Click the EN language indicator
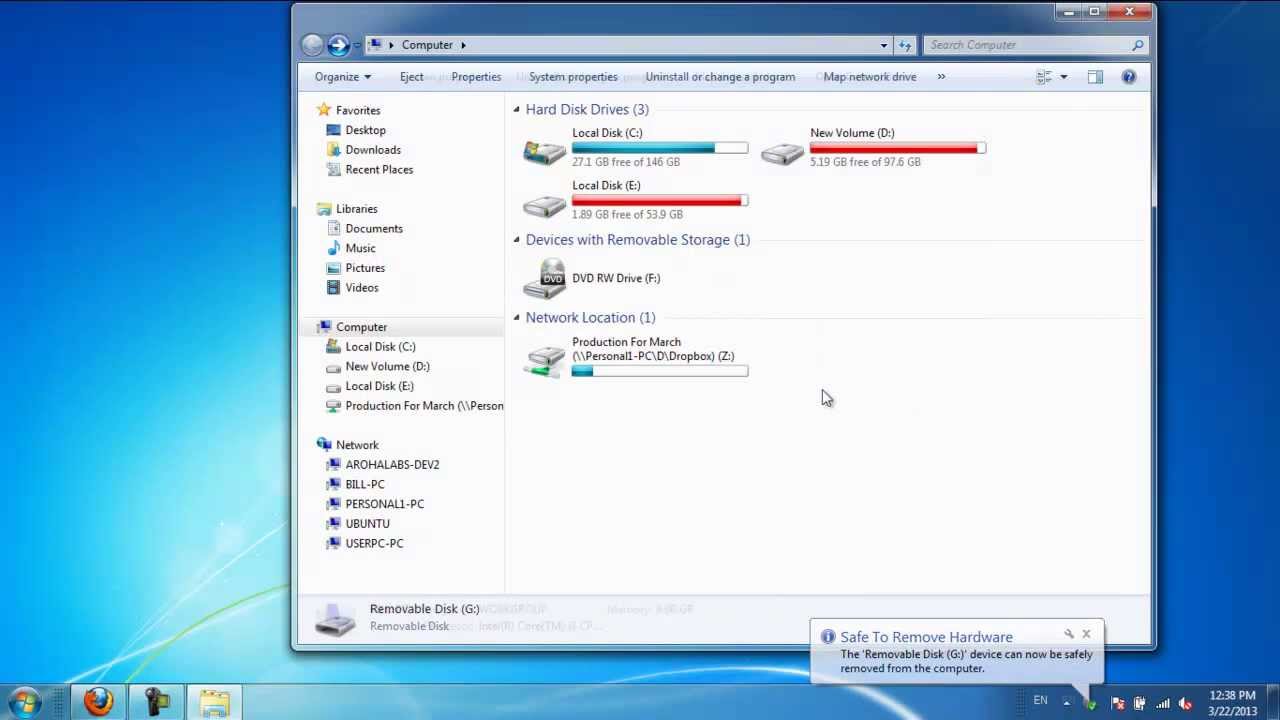 (1041, 701)
